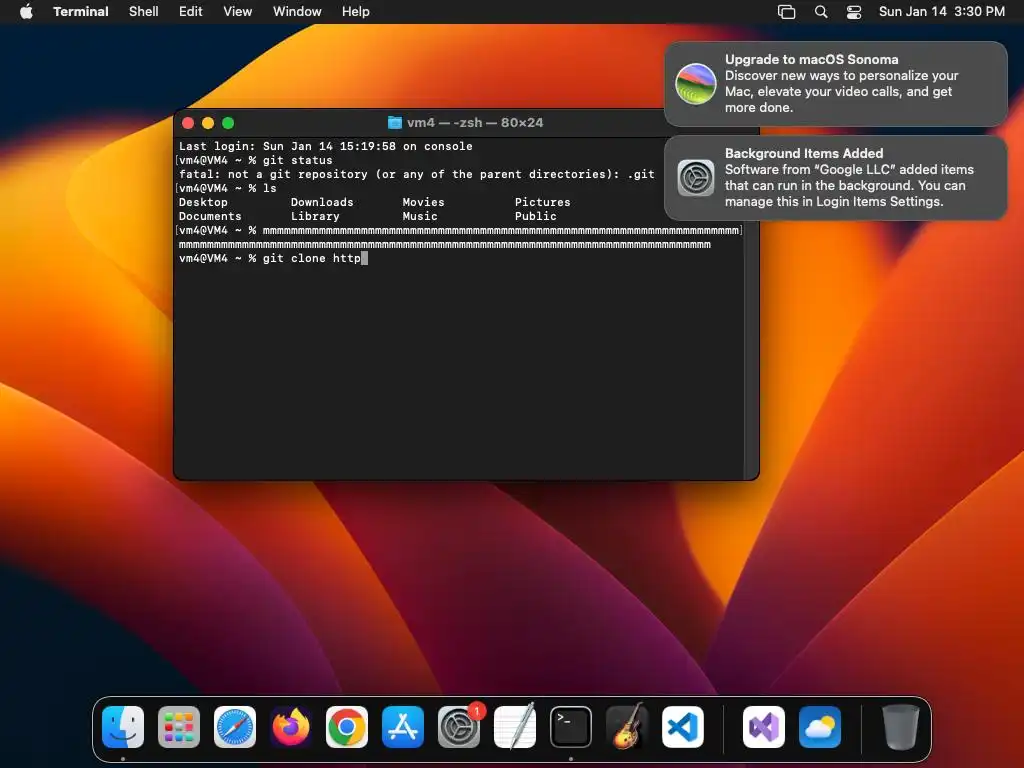Launch GarageBand from the dock
The image size is (1024, 768).
pos(627,726)
